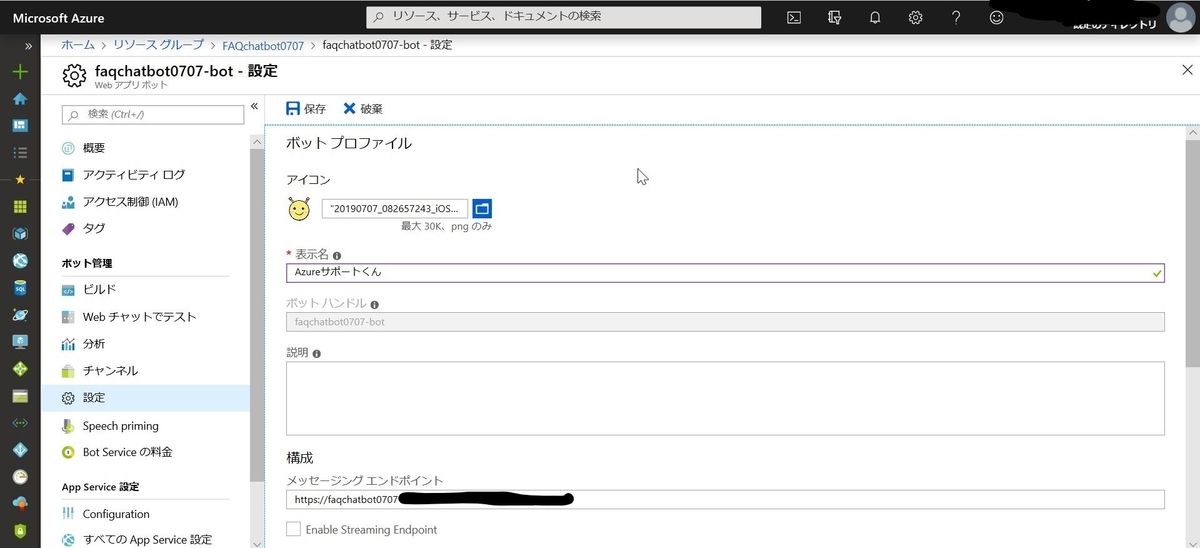This screenshot has width=1200, height=548.
Task: Close the settings blade with X
Action: [x=1186, y=70]
